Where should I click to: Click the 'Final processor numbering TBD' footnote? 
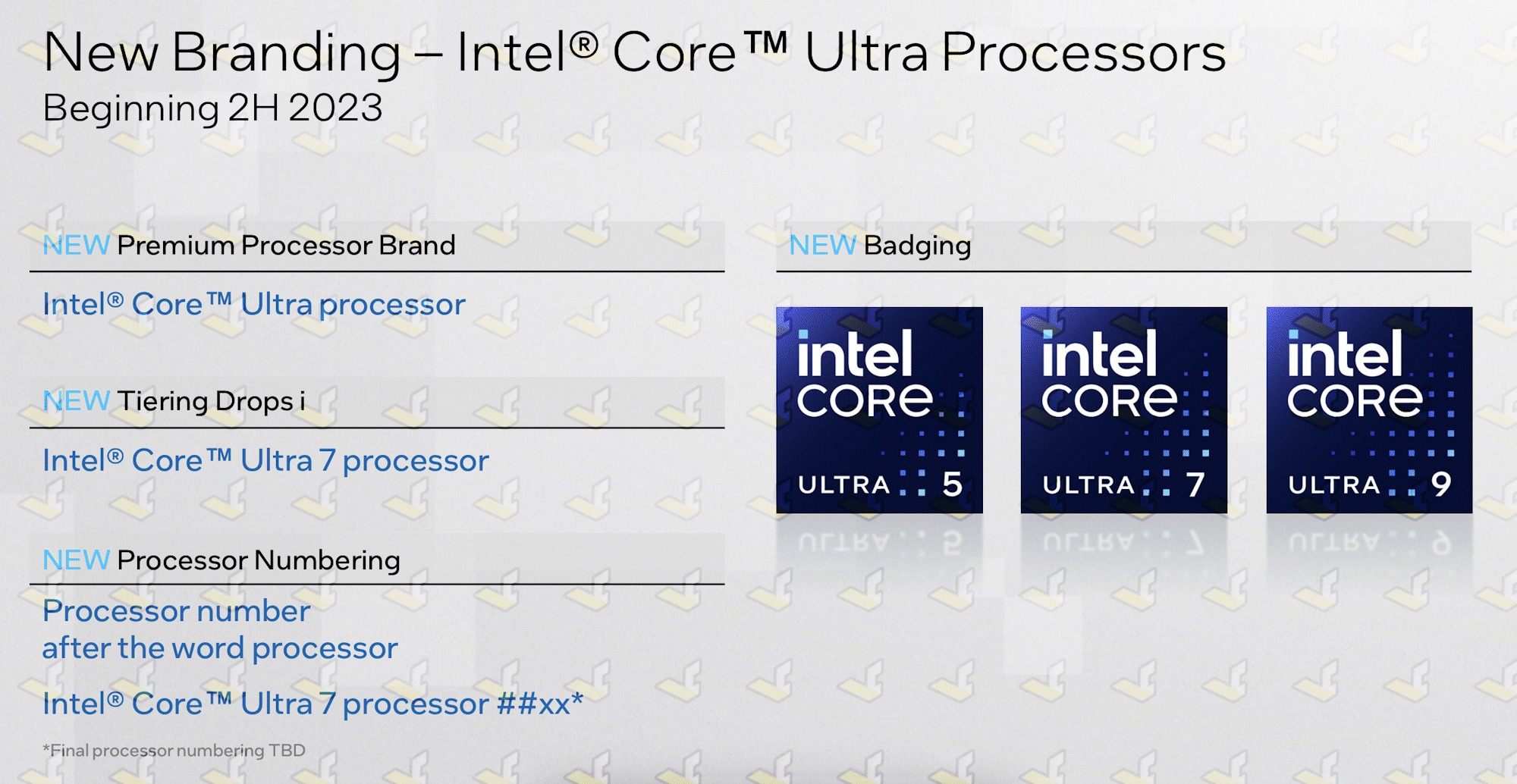(174, 751)
